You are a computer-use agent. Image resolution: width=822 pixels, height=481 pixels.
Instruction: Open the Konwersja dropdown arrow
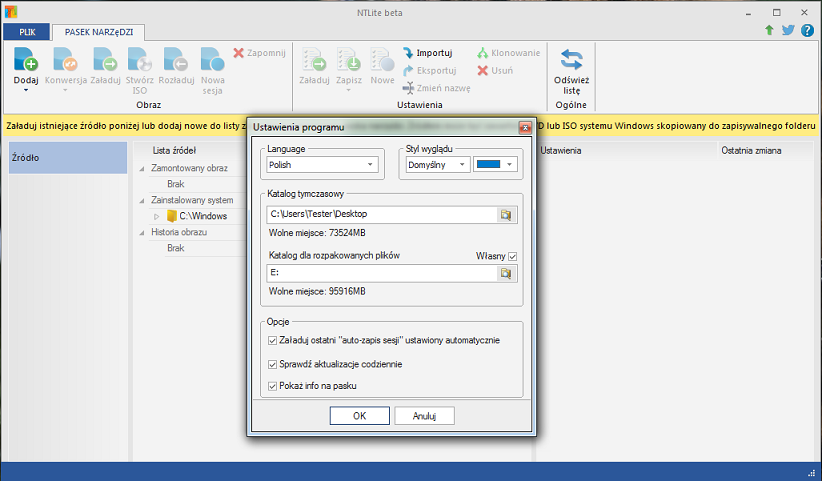click(66, 90)
